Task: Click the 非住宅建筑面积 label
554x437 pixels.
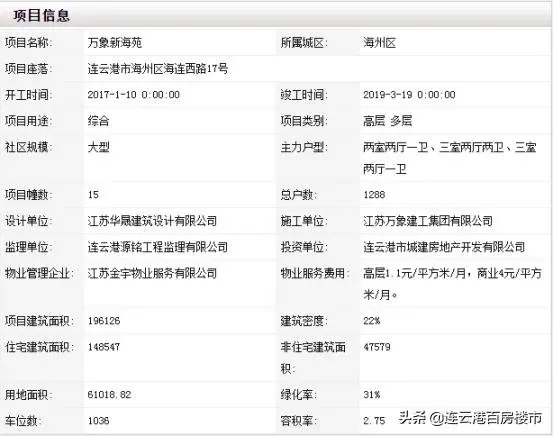Action: click(x=313, y=358)
